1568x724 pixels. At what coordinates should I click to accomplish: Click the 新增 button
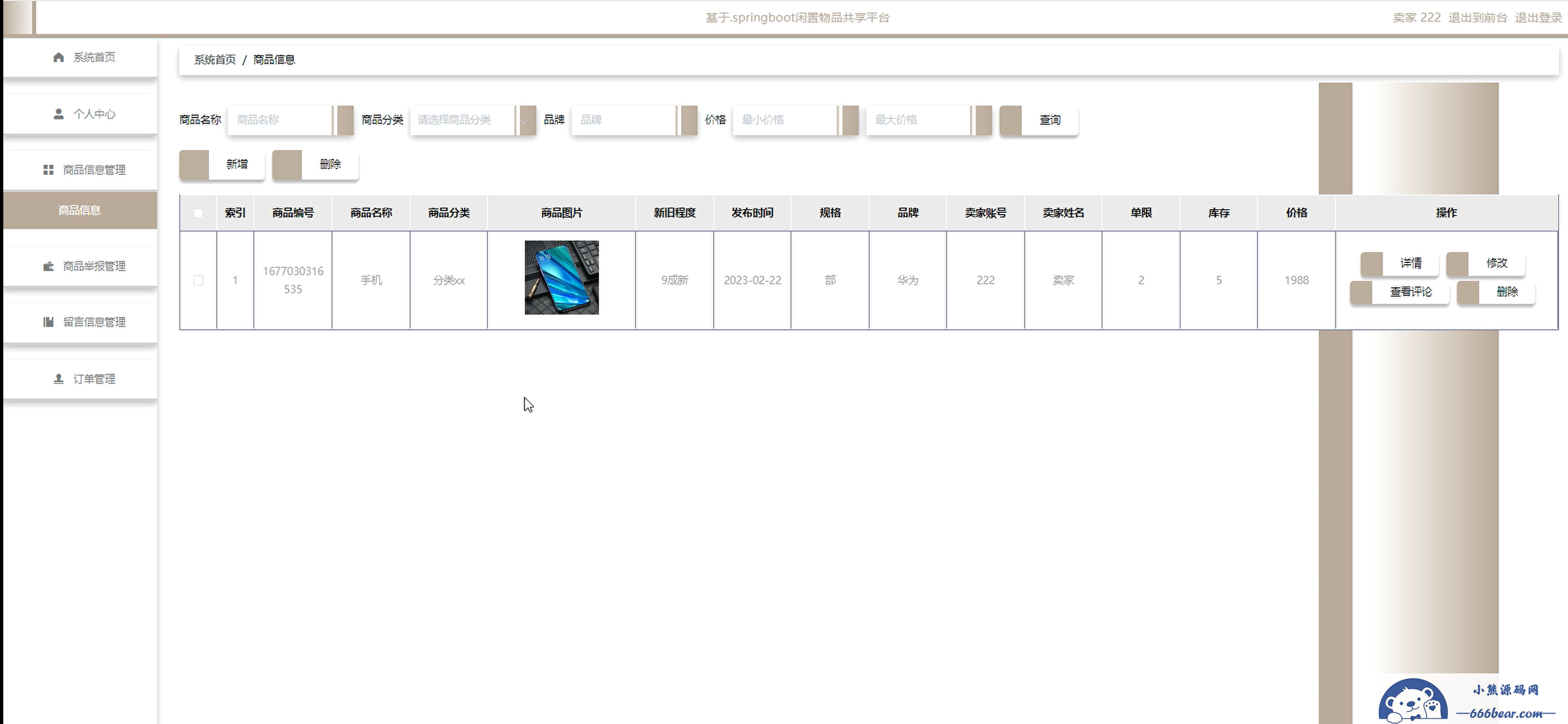click(222, 164)
